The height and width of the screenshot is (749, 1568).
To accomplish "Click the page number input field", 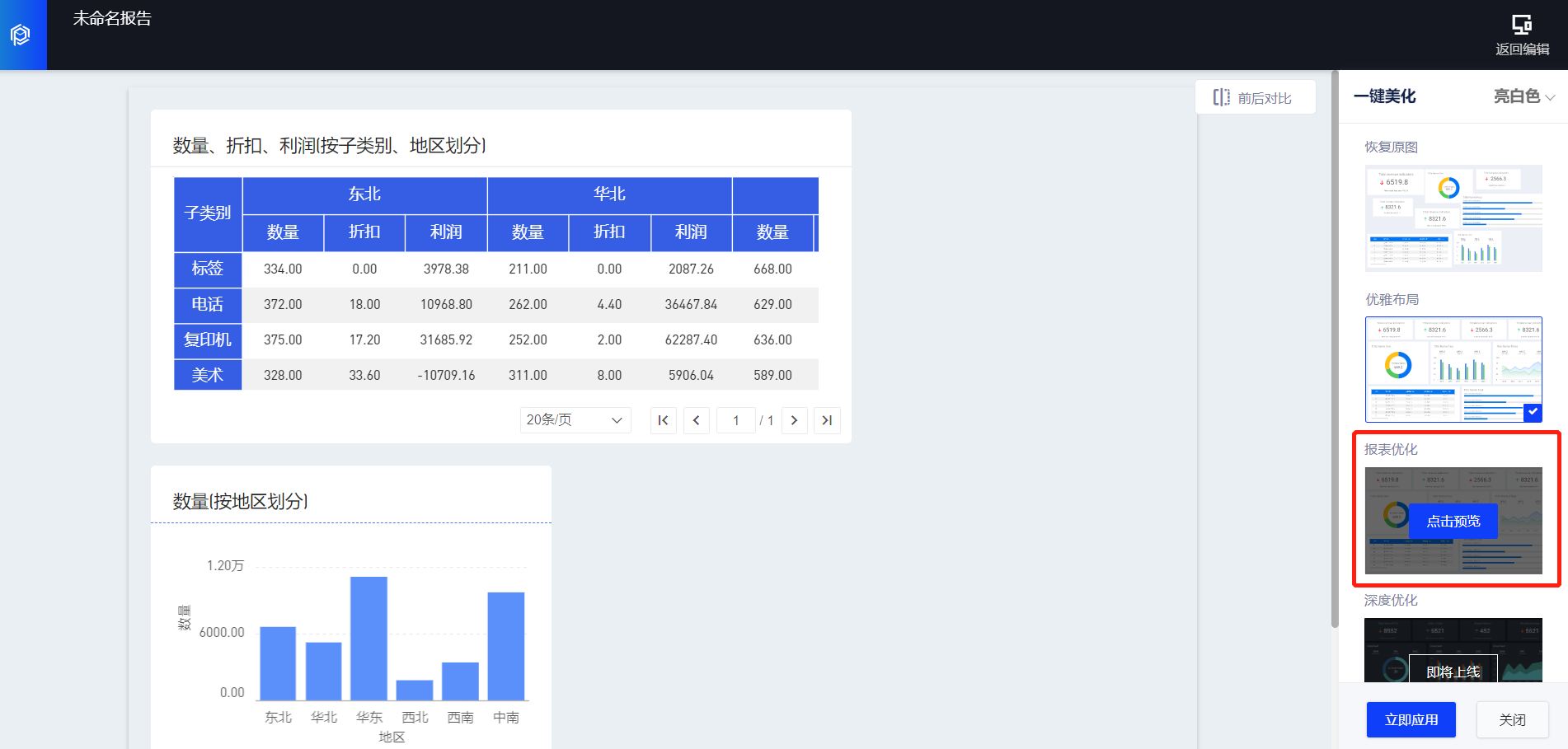I will pos(735,420).
